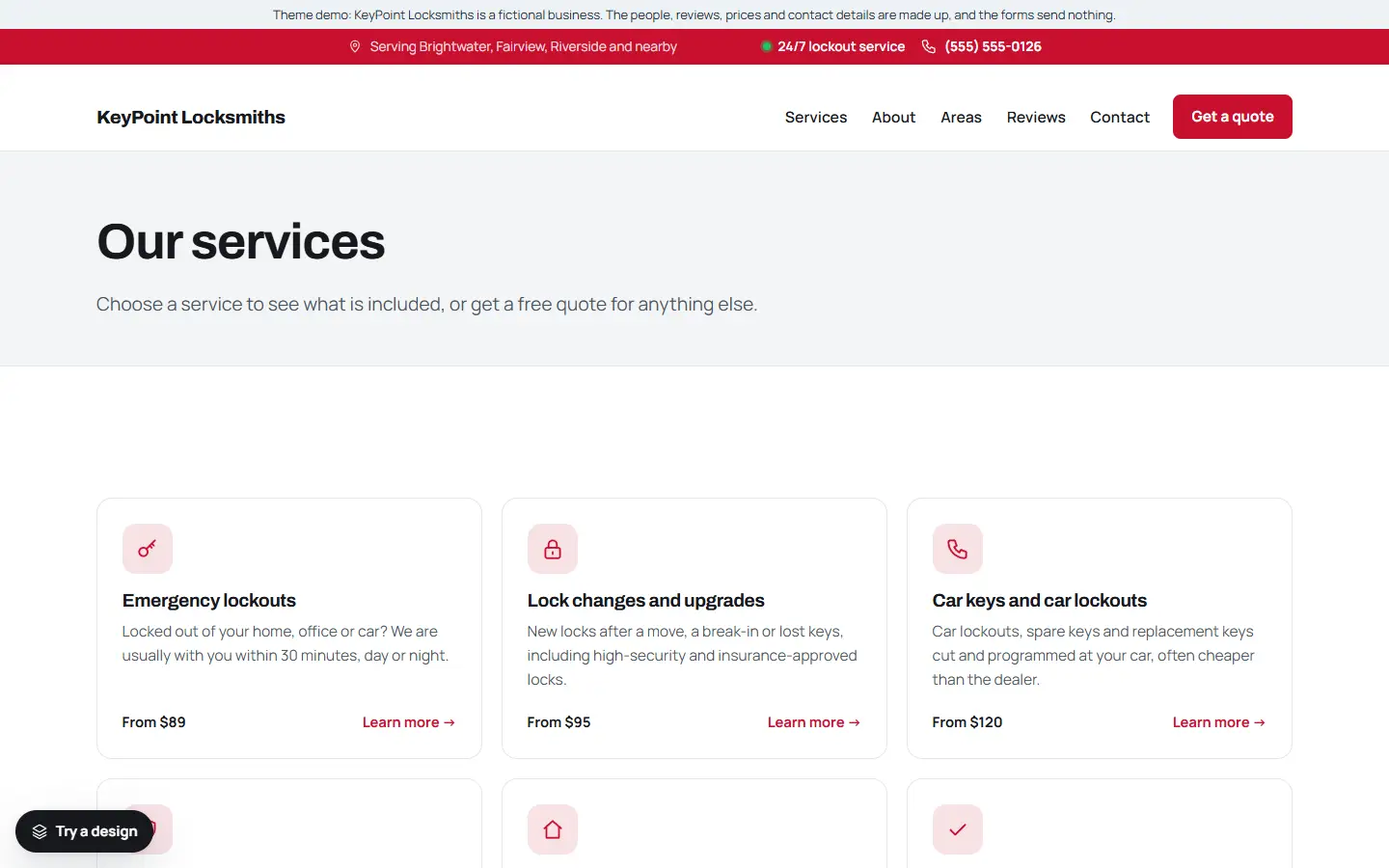Image resolution: width=1389 pixels, height=868 pixels.
Task: Click the house icon on the lower middle card
Action: (553, 829)
